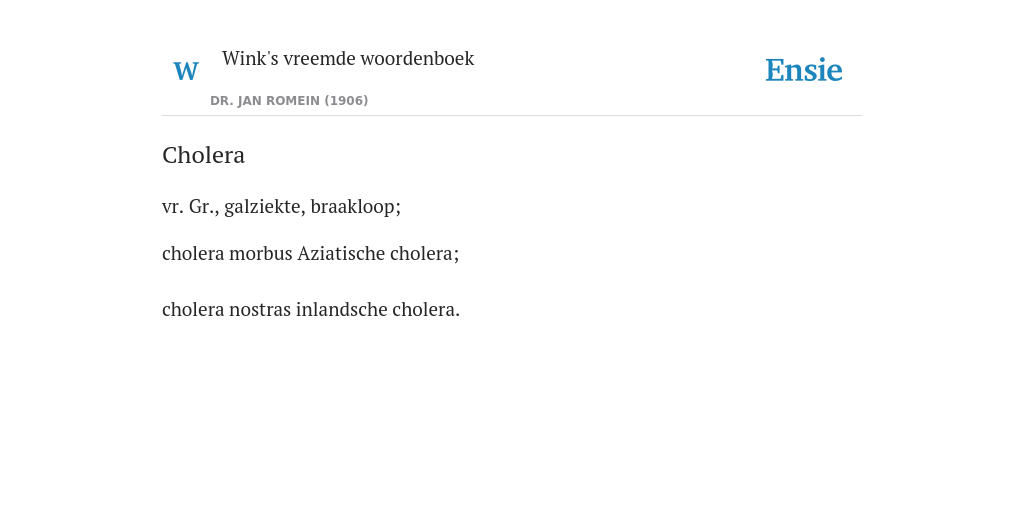
Task: Click the word 'inlandsche'
Action: 342,310
